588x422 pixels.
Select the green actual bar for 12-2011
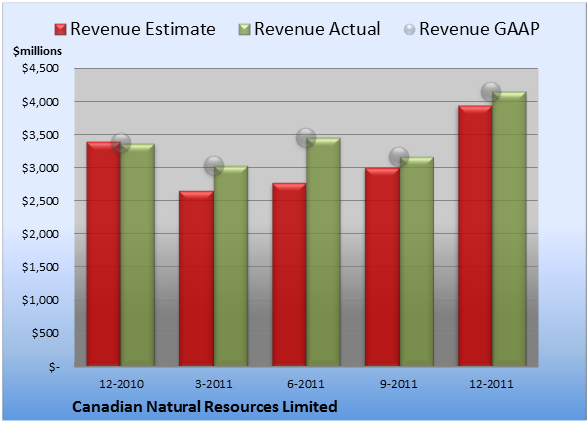pos(509,229)
